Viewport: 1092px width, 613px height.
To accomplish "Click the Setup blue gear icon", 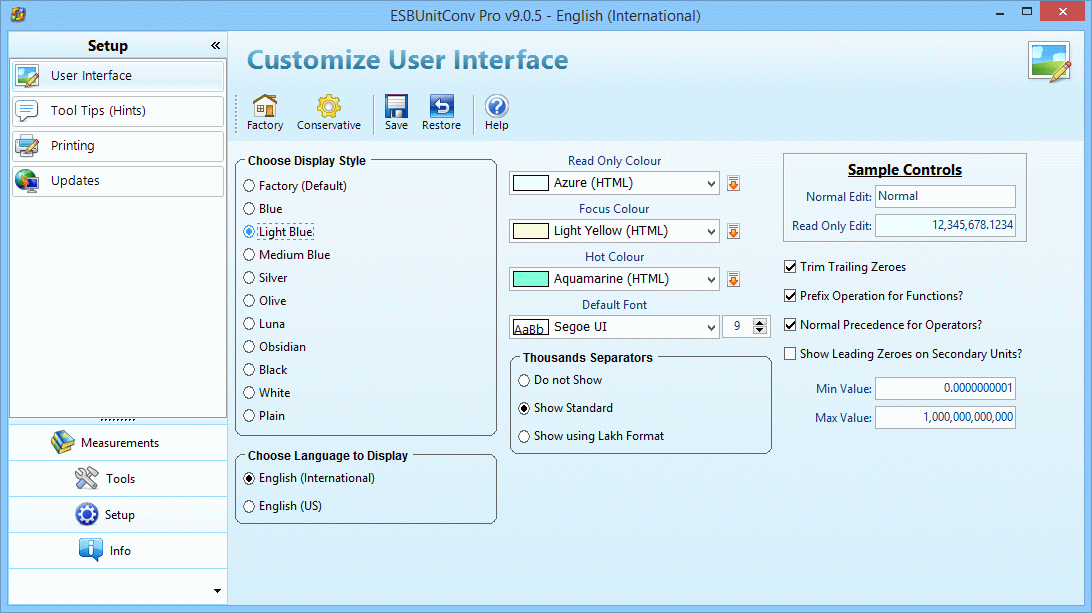I will coord(86,514).
